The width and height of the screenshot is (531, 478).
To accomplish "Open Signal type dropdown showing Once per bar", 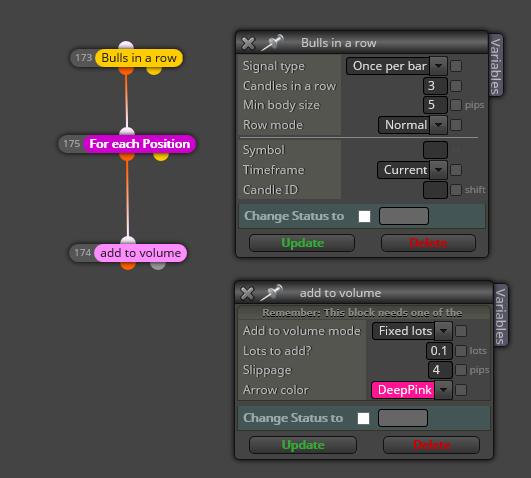I will pyautogui.click(x=397, y=66).
